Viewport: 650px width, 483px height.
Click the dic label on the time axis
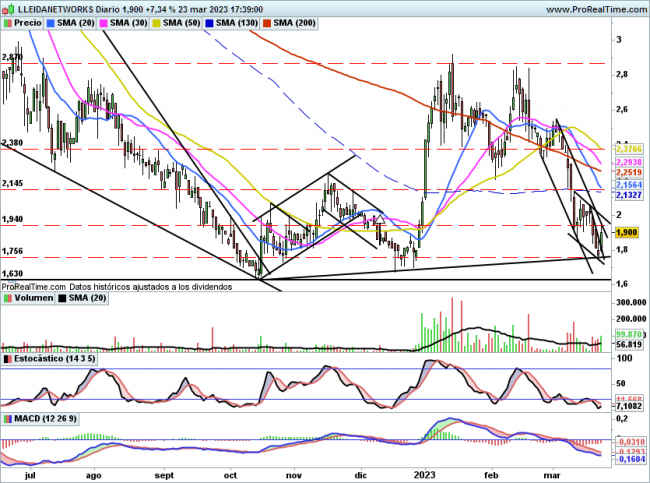pyautogui.click(x=361, y=475)
